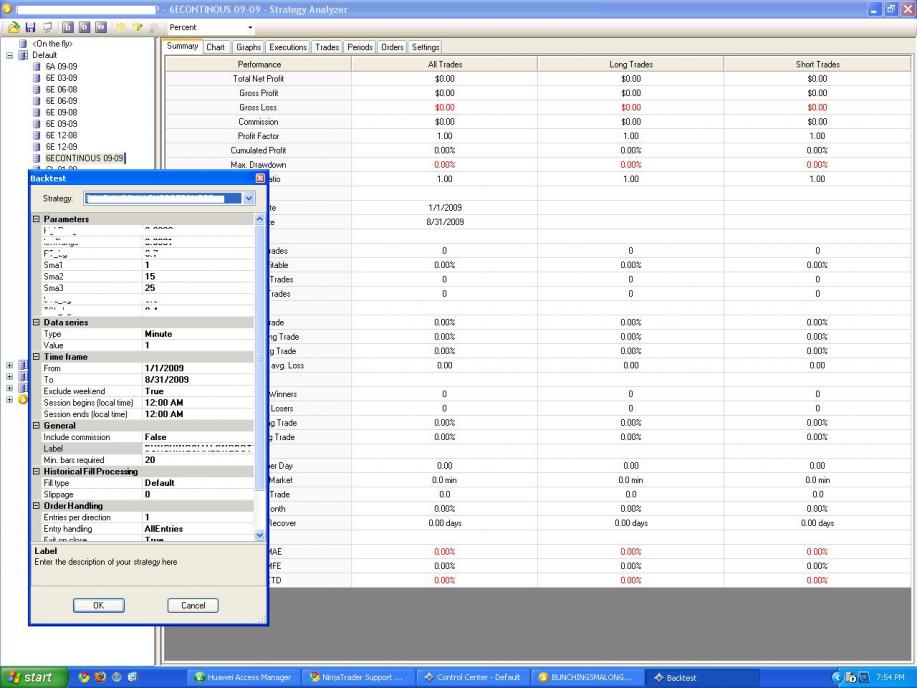Click the 'o' optimize toolbar button
This screenshot has height=688, width=917.
click(x=84, y=27)
